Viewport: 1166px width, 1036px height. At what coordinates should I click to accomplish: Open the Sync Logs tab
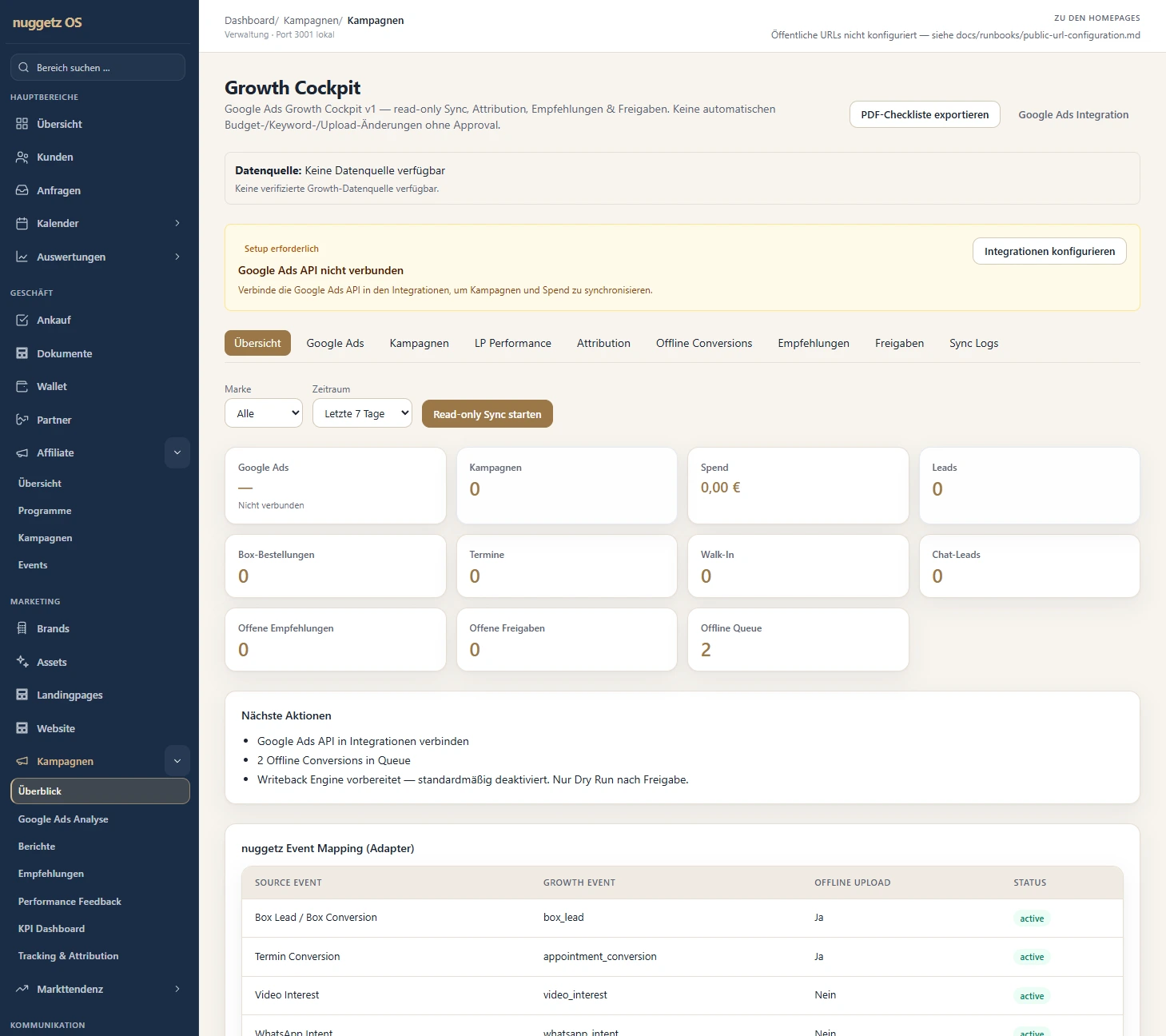coord(973,343)
